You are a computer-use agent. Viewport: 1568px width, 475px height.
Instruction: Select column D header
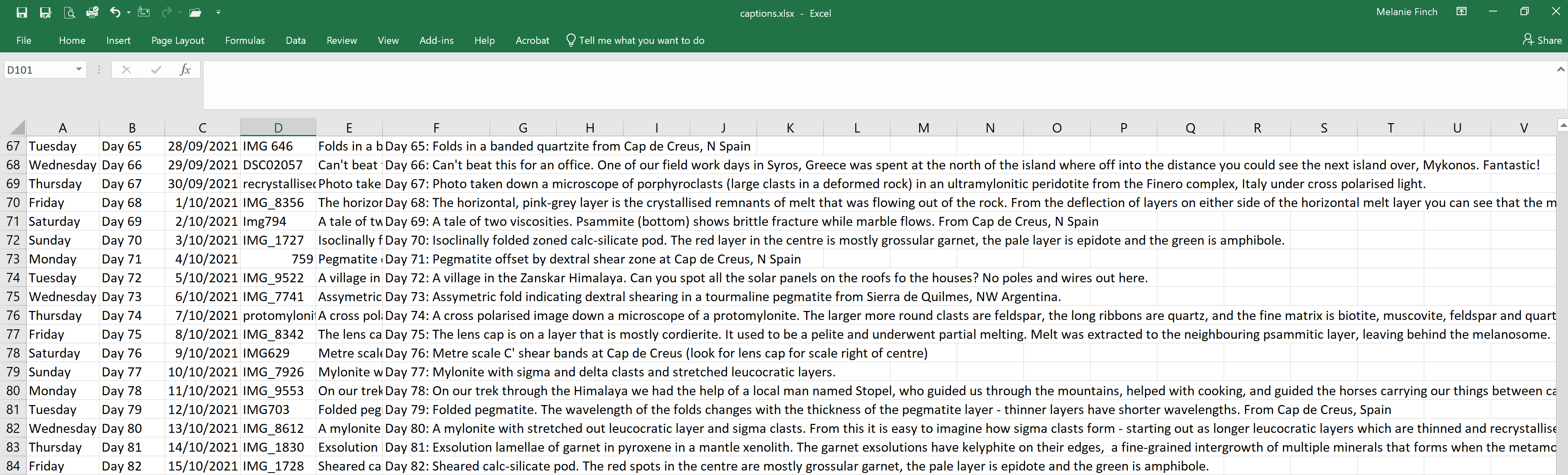point(278,128)
